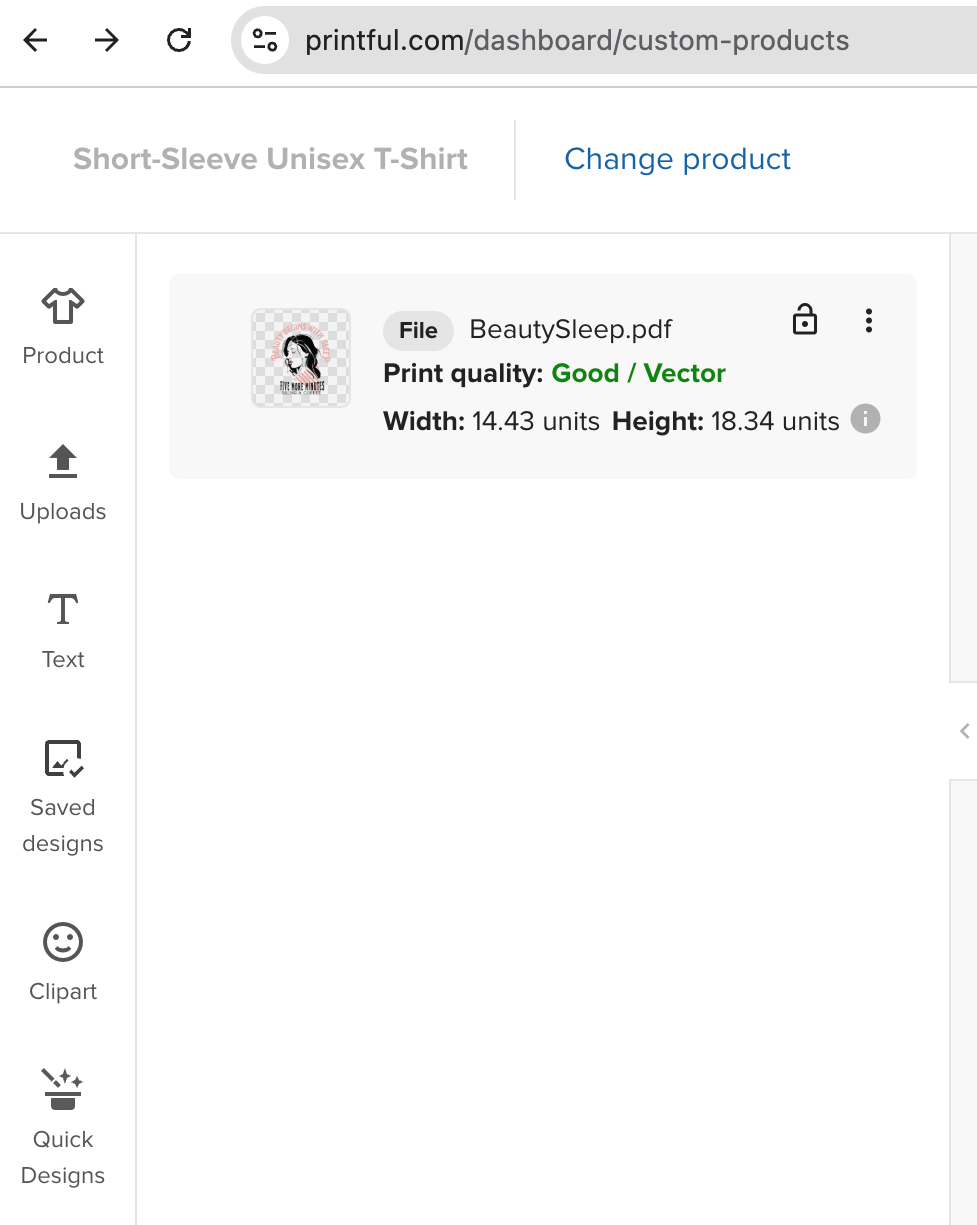This screenshot has width=977, height=1225.
Task: Toggle the lock on BeautySleep.pdf layer
Action: click(x=805, y=320)
